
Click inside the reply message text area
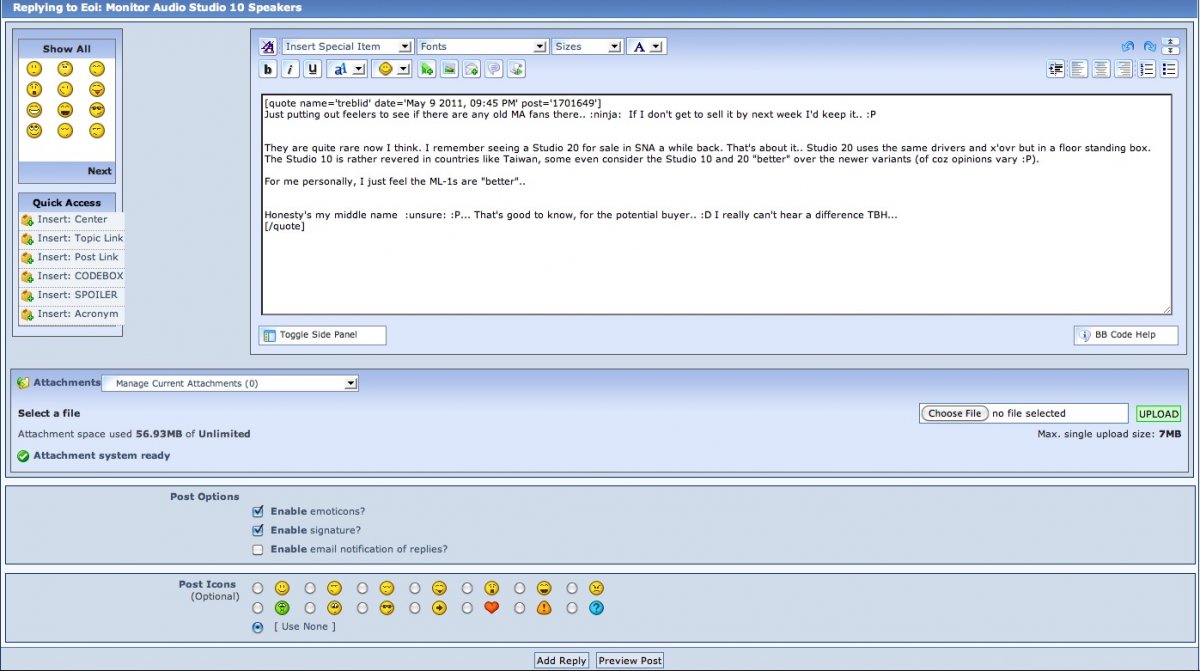[716, 204]
